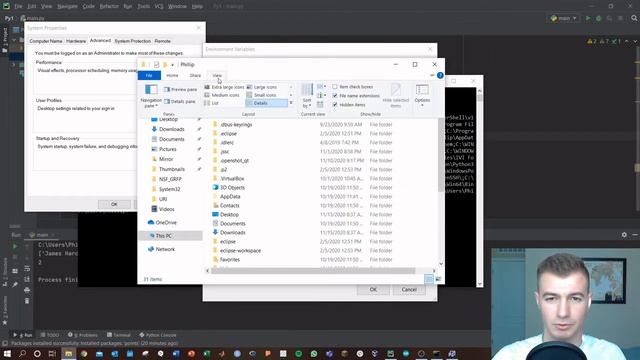Click the Run tool window settings gear
Image resolution: width=640 pixels, height=360 pixels.
coord(624,235)
